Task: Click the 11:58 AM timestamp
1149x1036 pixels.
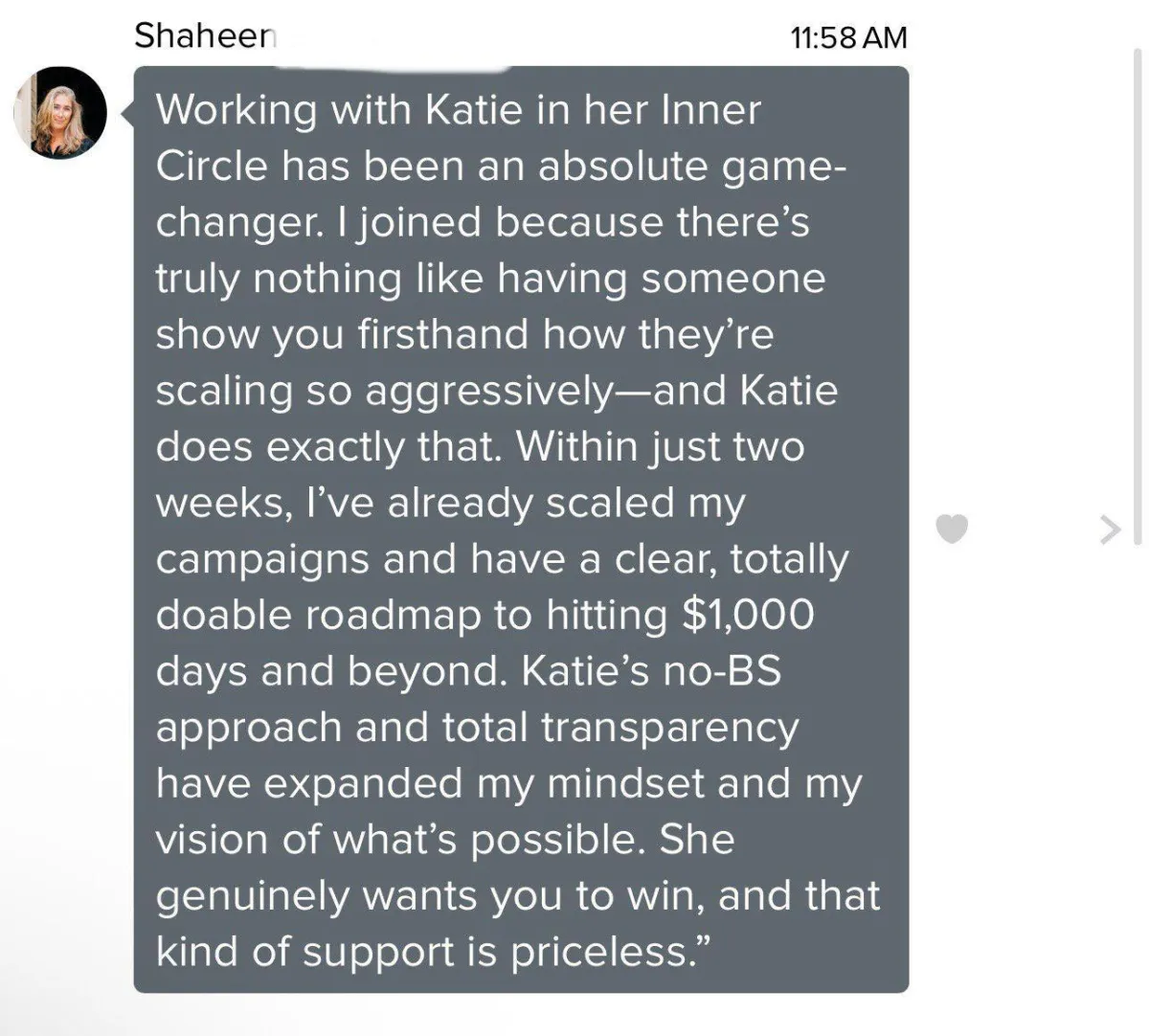Action: point(848,37)
